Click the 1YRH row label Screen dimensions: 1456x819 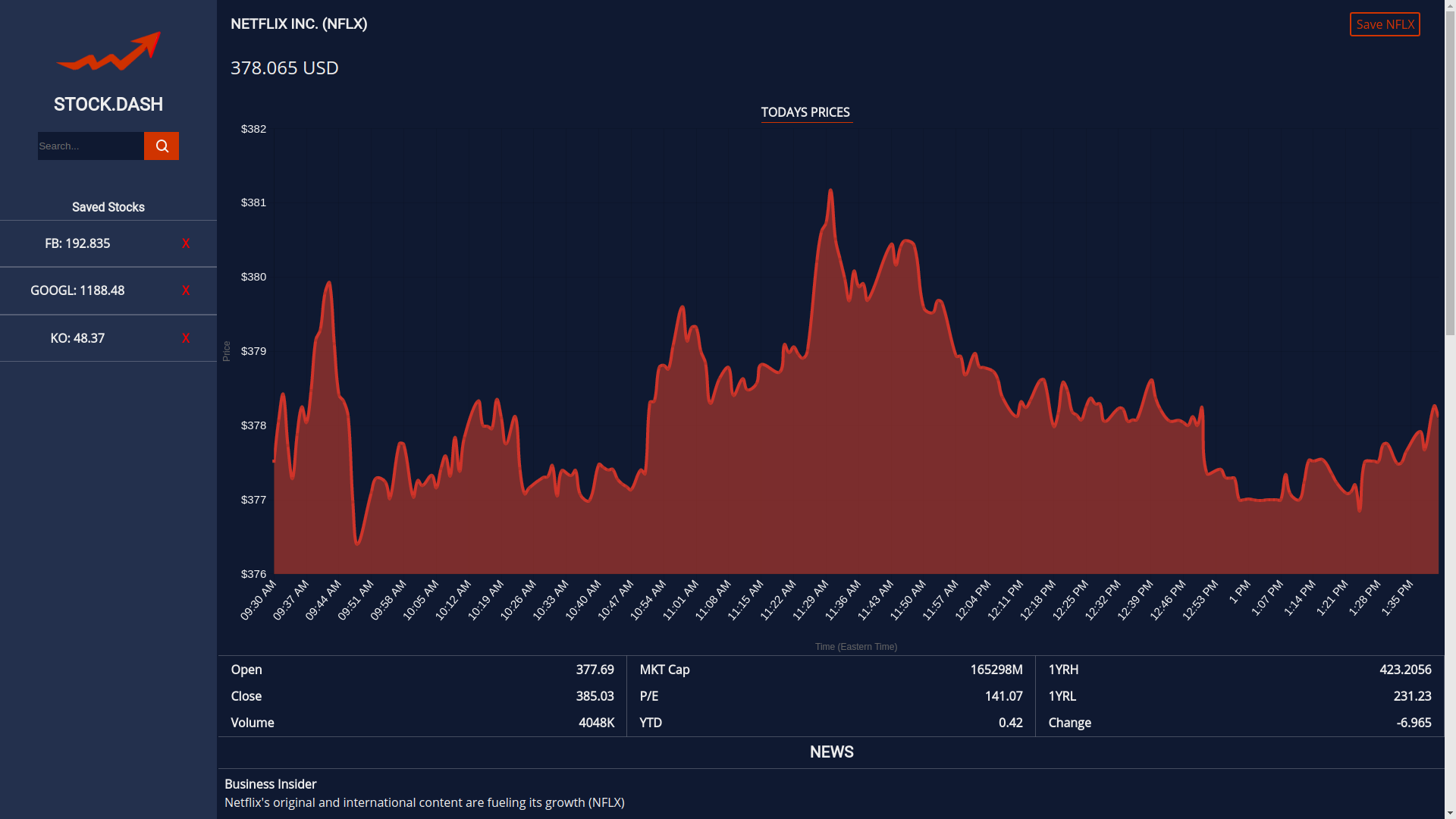(1063, 670)
